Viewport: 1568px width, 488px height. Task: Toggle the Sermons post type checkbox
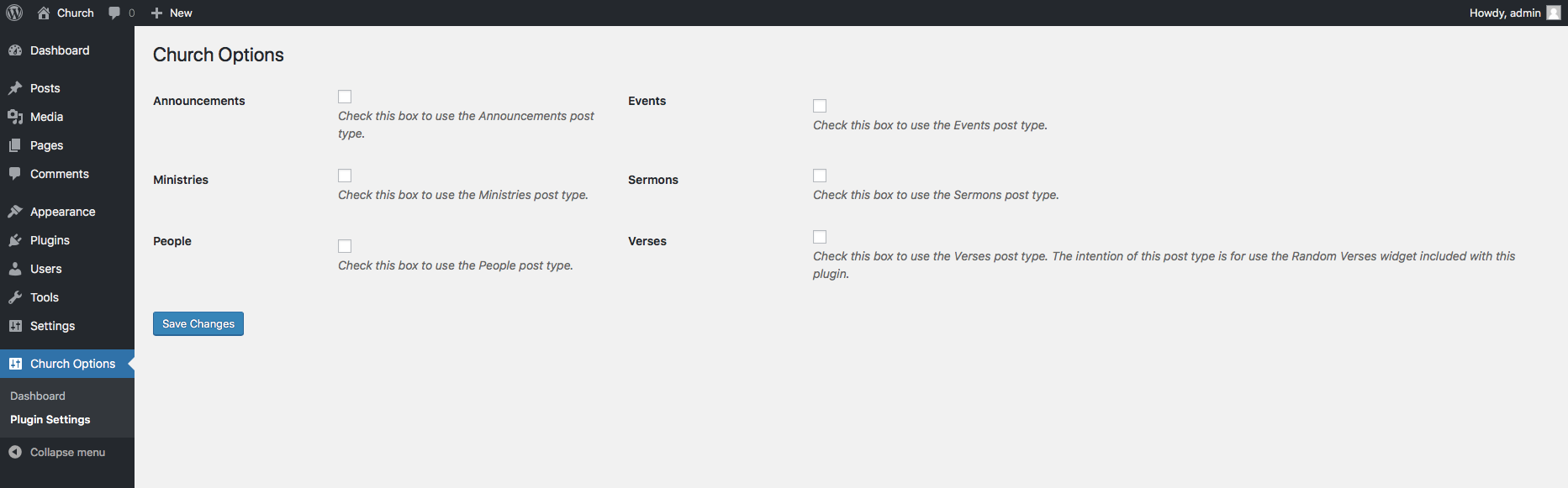(820, 176)
